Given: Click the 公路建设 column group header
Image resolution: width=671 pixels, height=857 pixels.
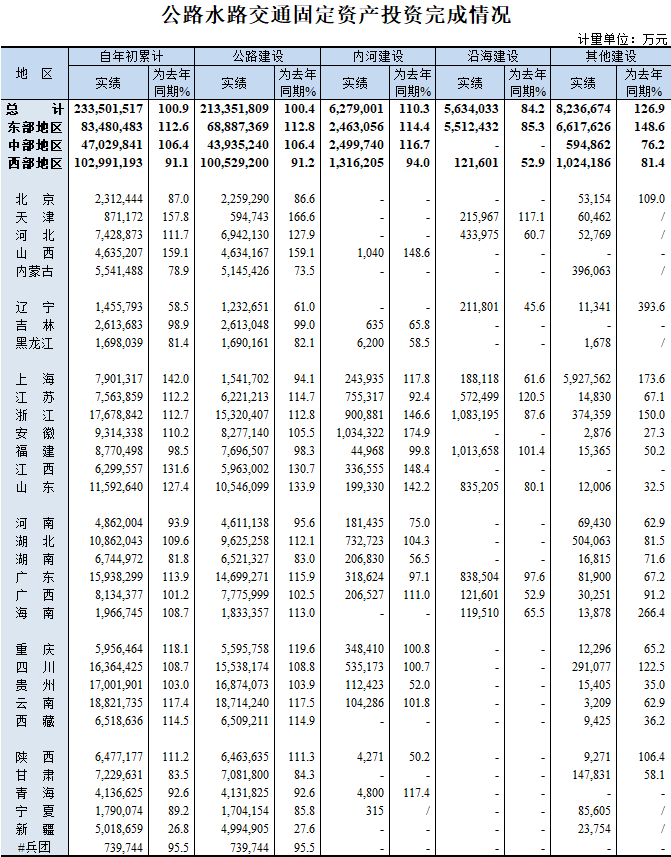Looking at the screenshot, I should 257,56.
